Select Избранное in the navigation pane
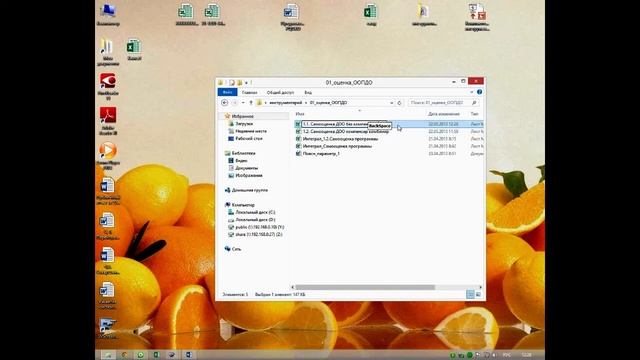This screenshot has width=640, height=360. [242, 116]
